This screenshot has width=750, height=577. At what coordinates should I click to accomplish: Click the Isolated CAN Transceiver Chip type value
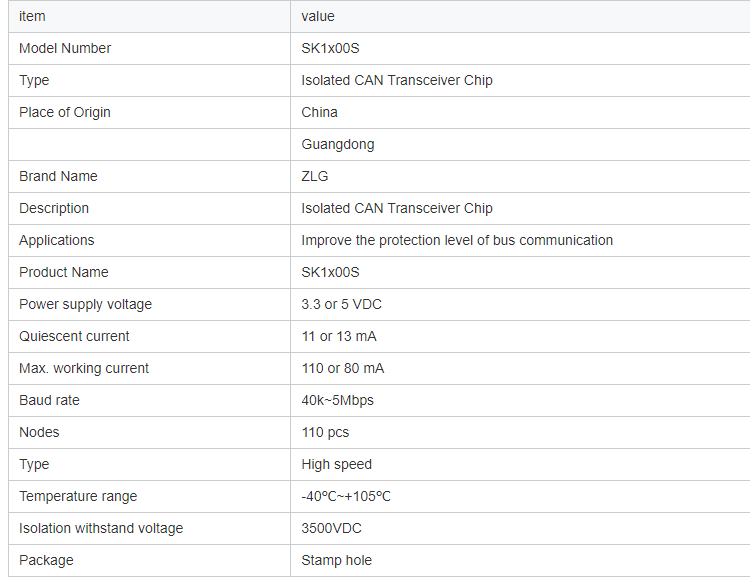coord(397,80)
